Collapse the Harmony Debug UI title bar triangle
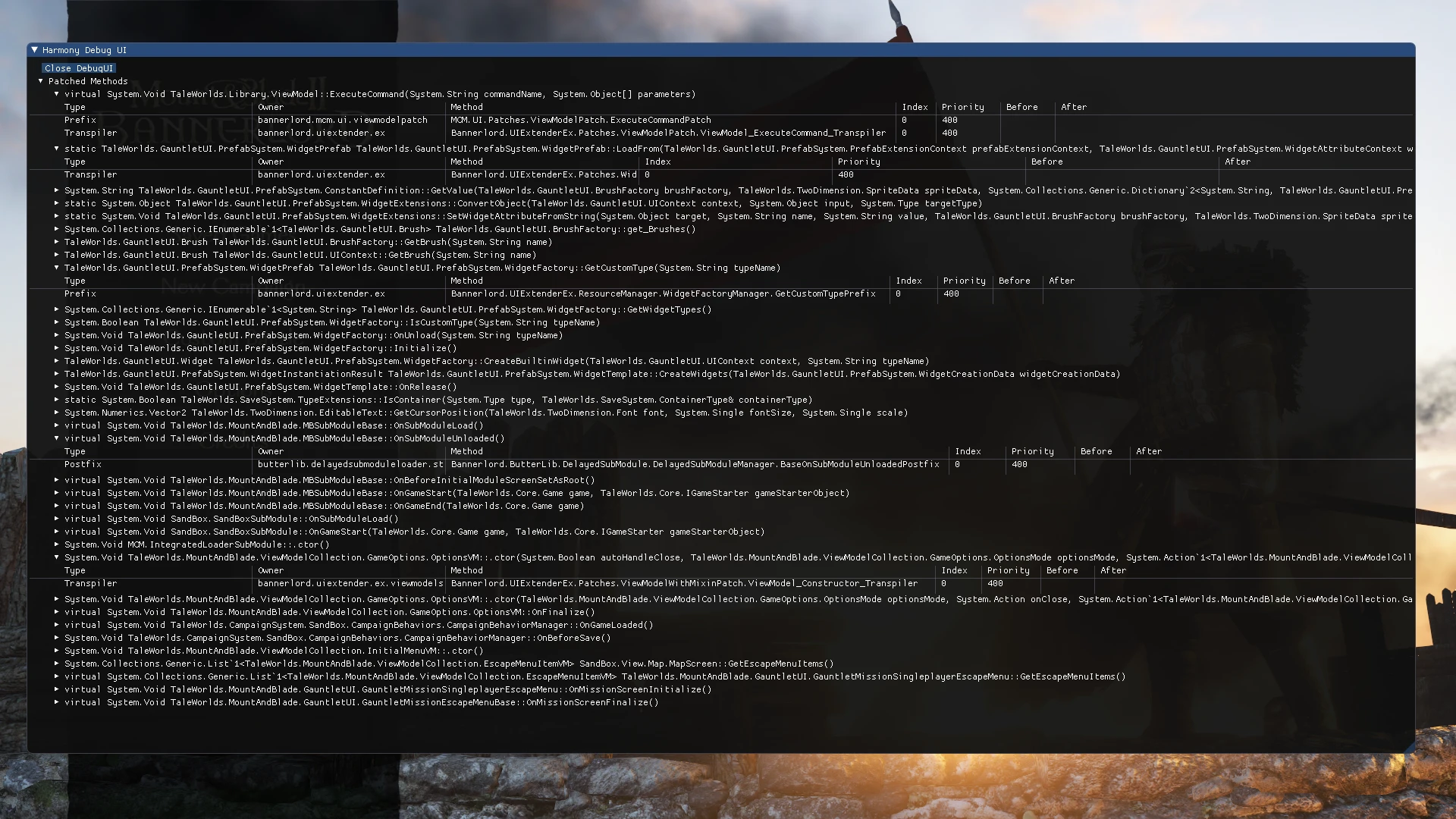 tap(34, 50)
